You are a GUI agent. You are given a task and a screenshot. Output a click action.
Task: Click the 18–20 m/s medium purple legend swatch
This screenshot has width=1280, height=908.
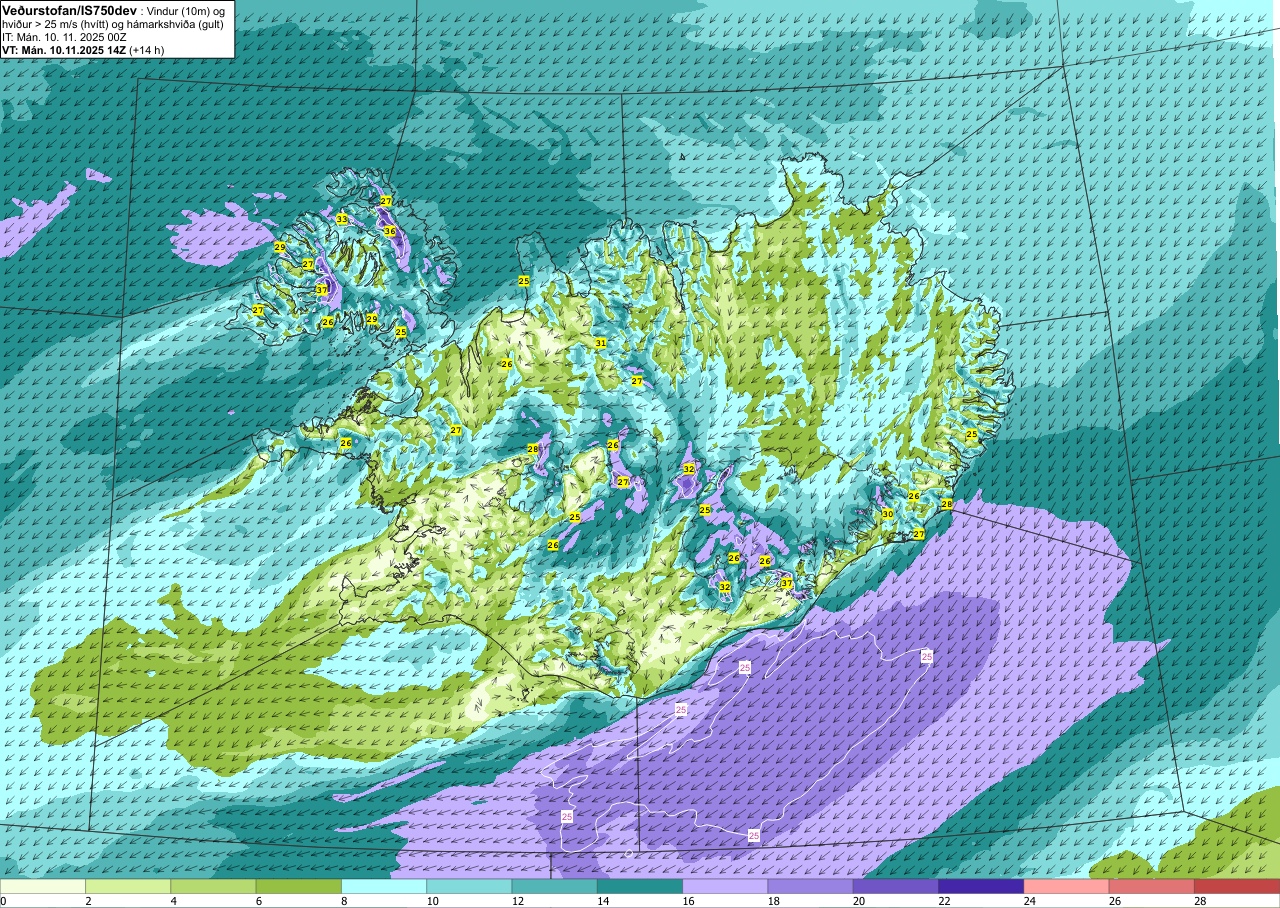coord(811,886)
